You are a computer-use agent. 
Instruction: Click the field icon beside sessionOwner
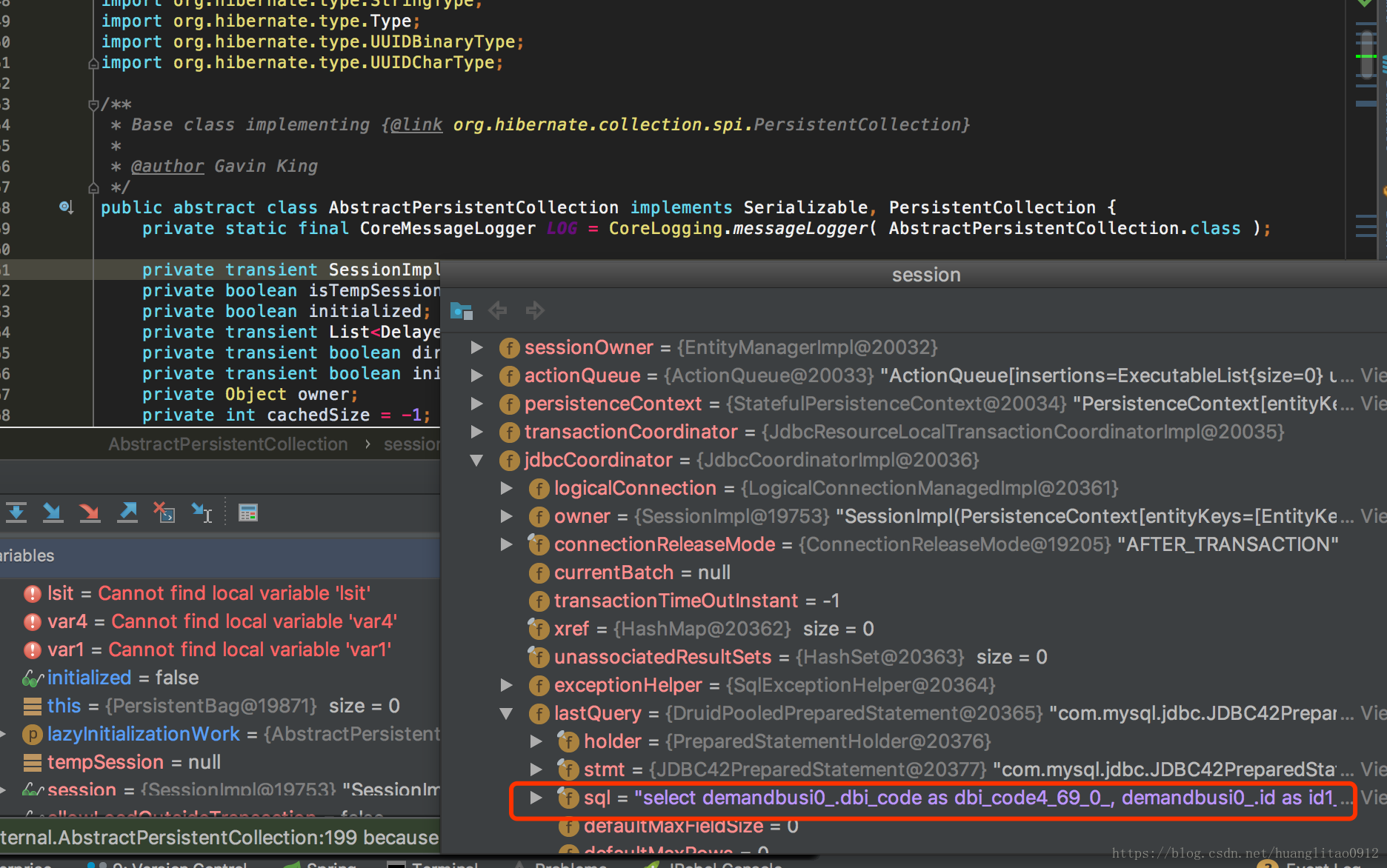[509, 348]
